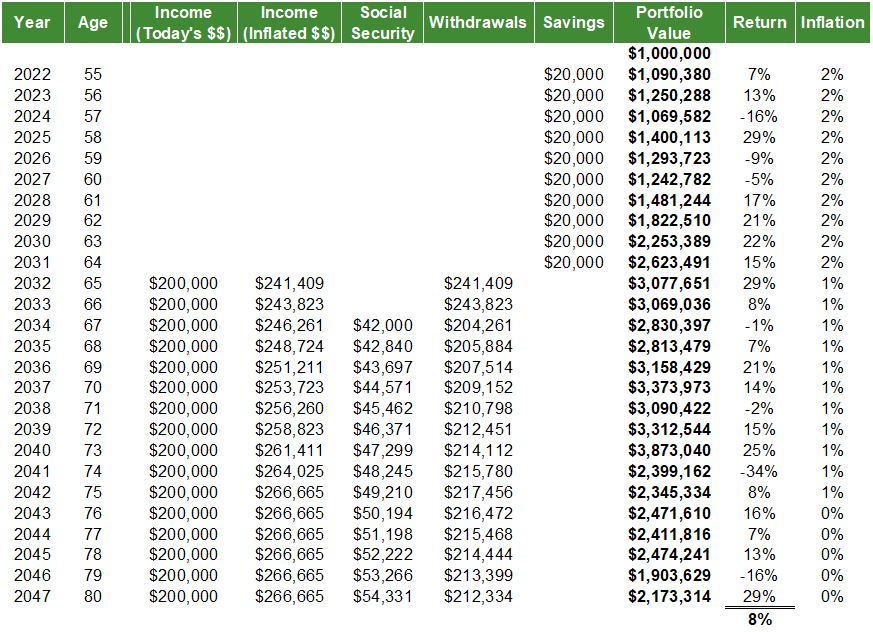Image resolution: width=873 pixels, height=632 pixels.
Task: Select the -16% return in row 2024
Action: (x=759, y=116)
